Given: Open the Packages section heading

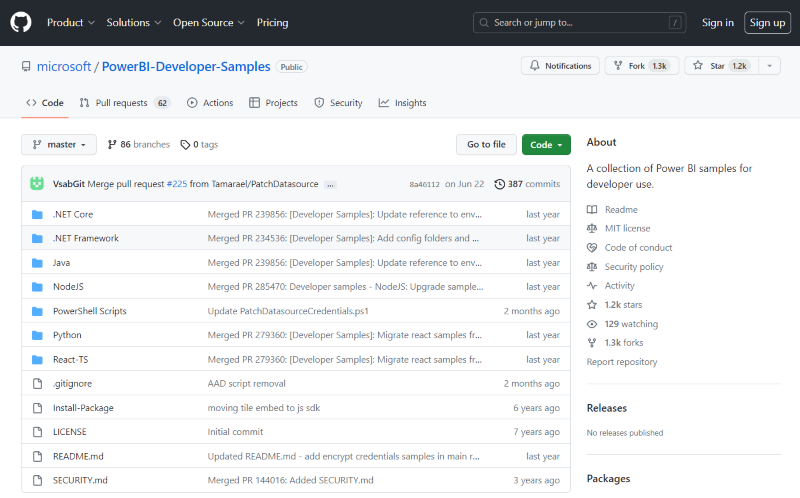Looking at the screenshot, I should [608, 479].
